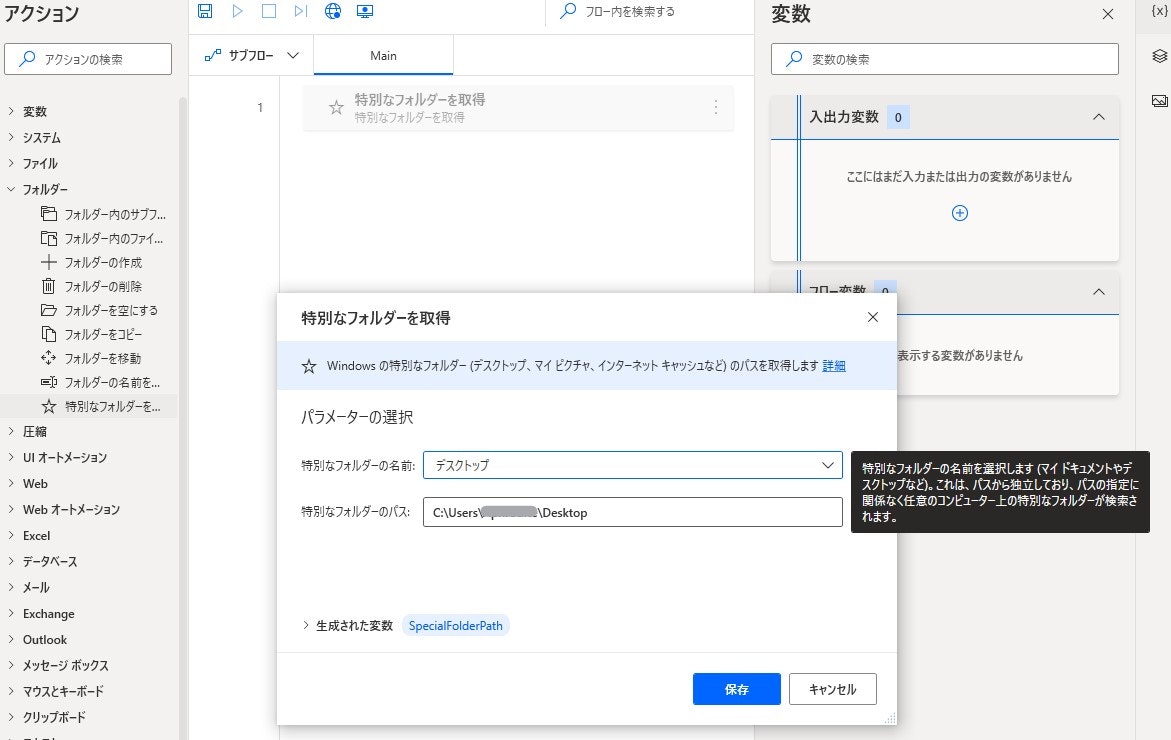Image resolution: width=1171 pixels, height=740 pixels.
Task: Click the キャンセル button
Action: [833, 689]
